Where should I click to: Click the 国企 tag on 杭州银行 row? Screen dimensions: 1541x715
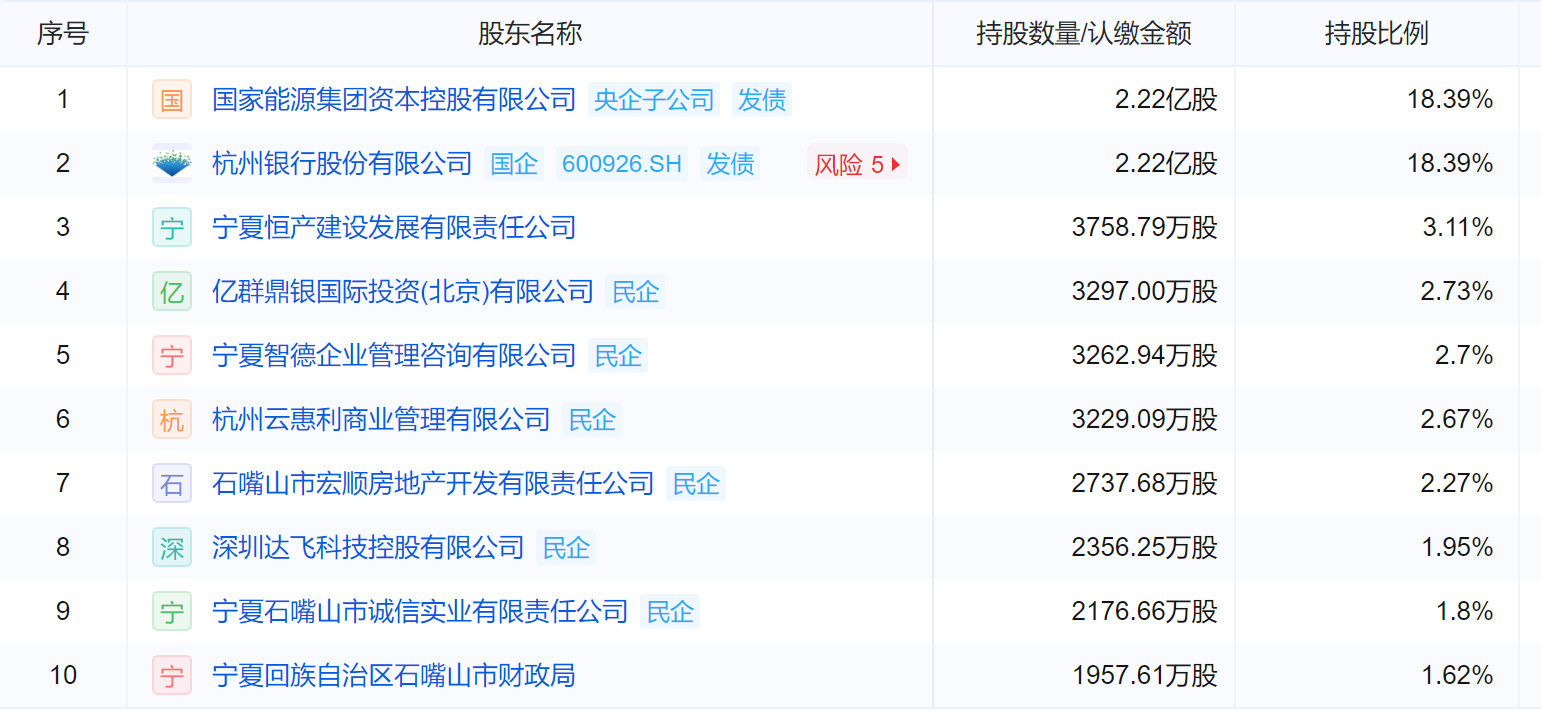click(x=514, y=163)
